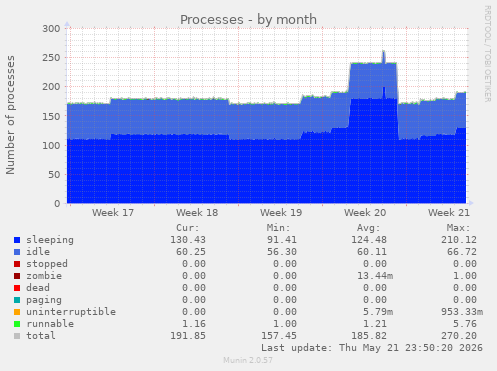Image resolution: width=497 pixels, height=371 pixels.
Task: Click the runnable max value 5.76
Action: [465, 324]
